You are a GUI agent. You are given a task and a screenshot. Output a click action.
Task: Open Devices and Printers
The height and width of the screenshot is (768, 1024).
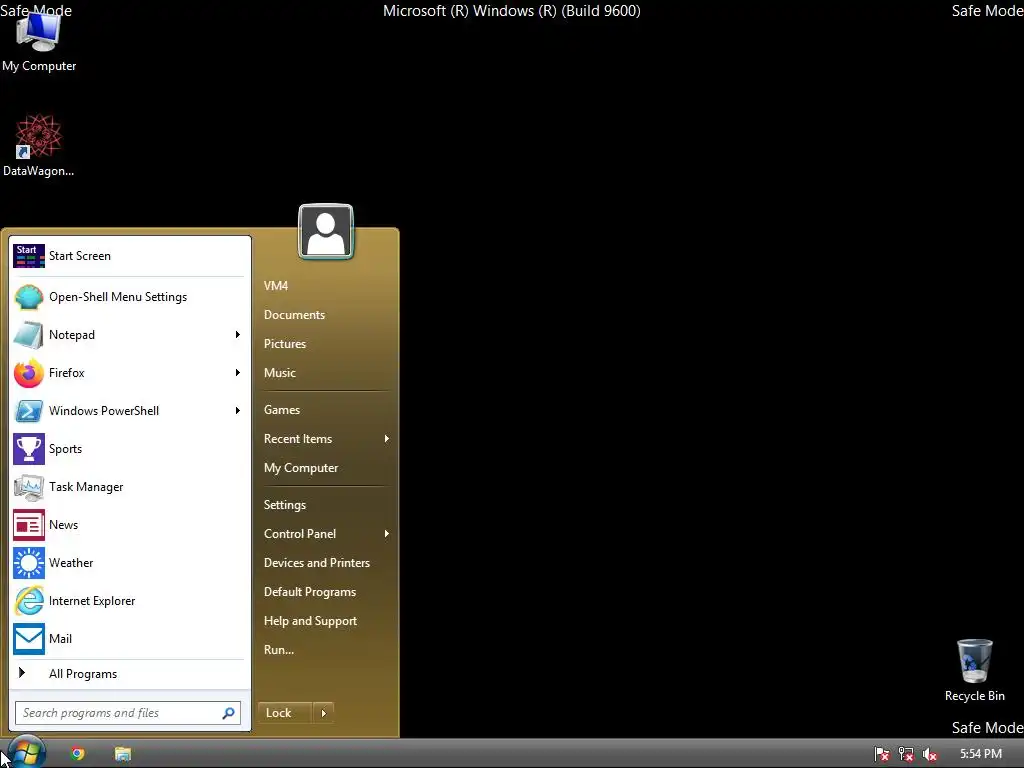317,563
